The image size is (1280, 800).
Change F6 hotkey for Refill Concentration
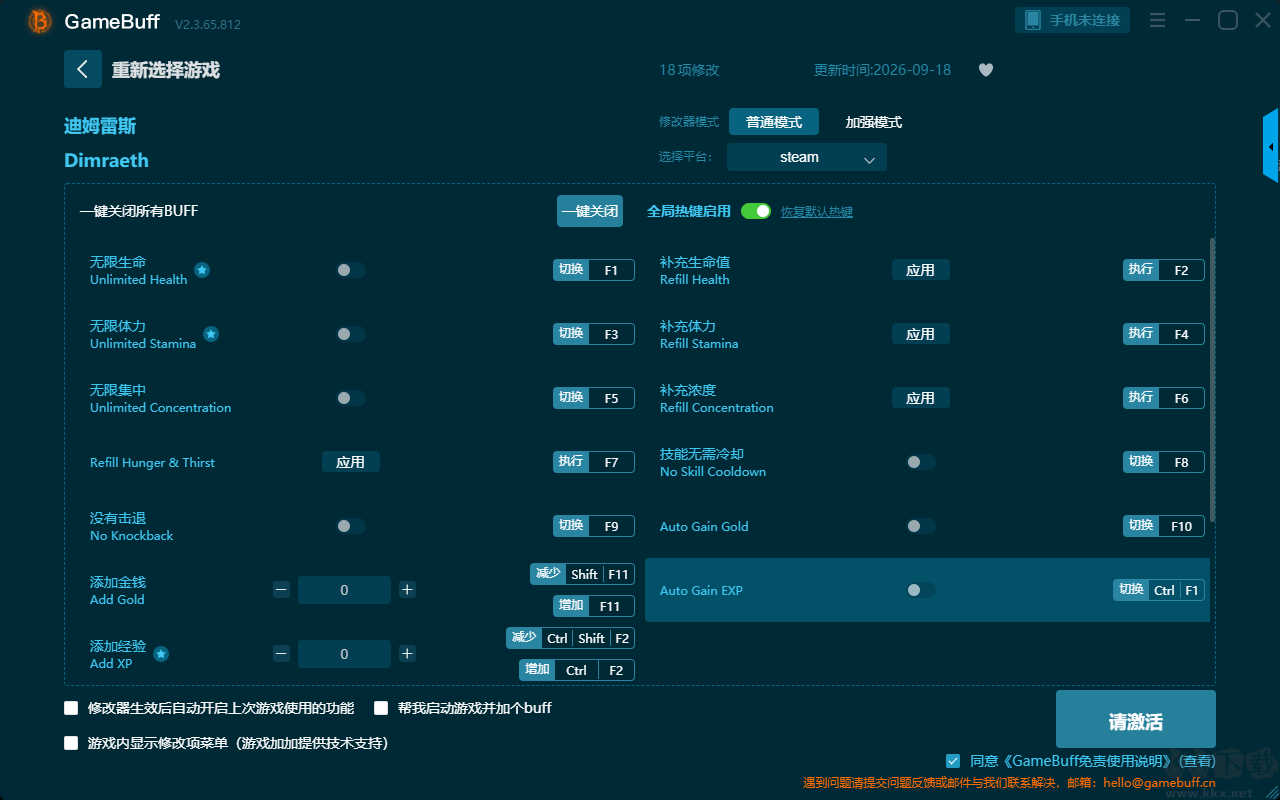[x=1181, y=398]
